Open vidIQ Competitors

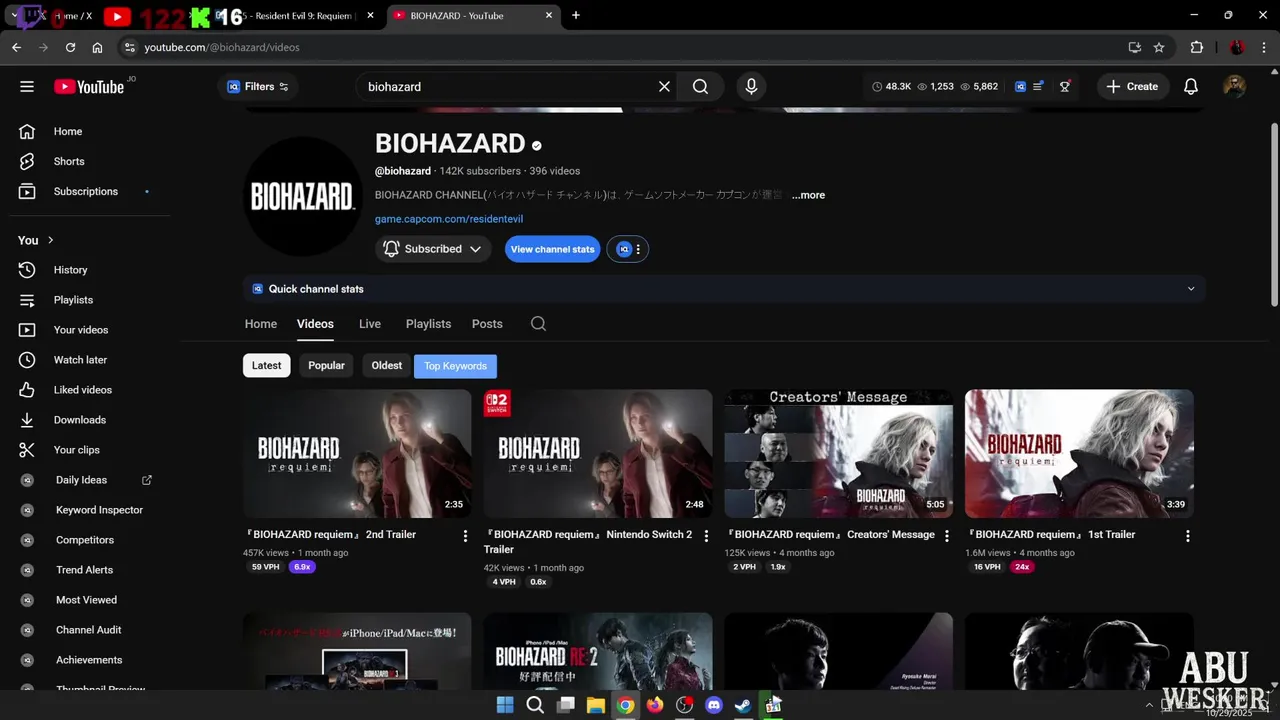[x=85, y=540]
